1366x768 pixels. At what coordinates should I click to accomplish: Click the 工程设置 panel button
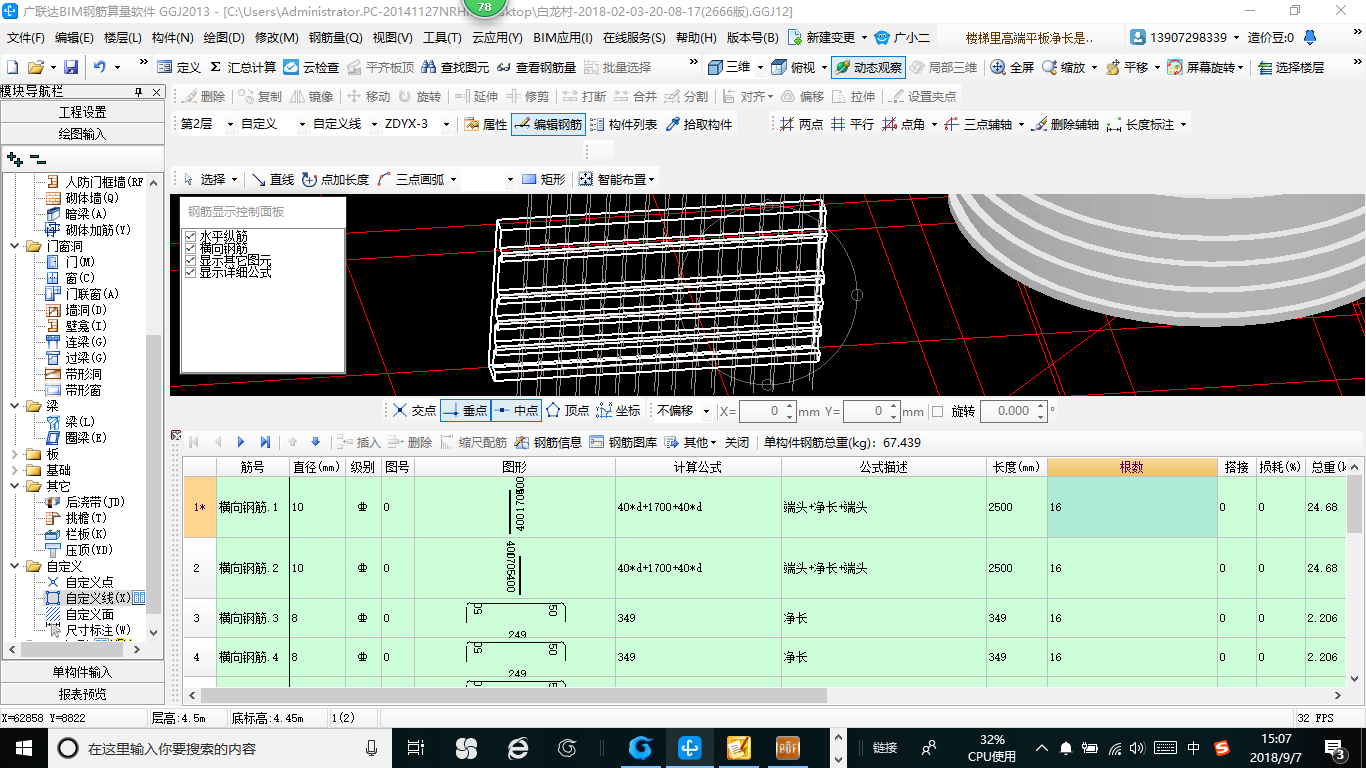(82, 112)
